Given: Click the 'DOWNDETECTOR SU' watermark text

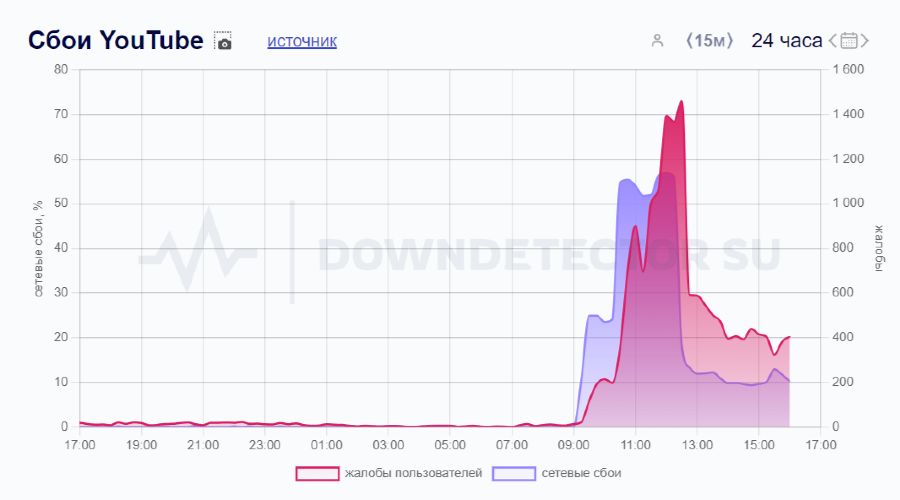Looking at the screenshot, I should pyautogui.click(x=548, y=254).
